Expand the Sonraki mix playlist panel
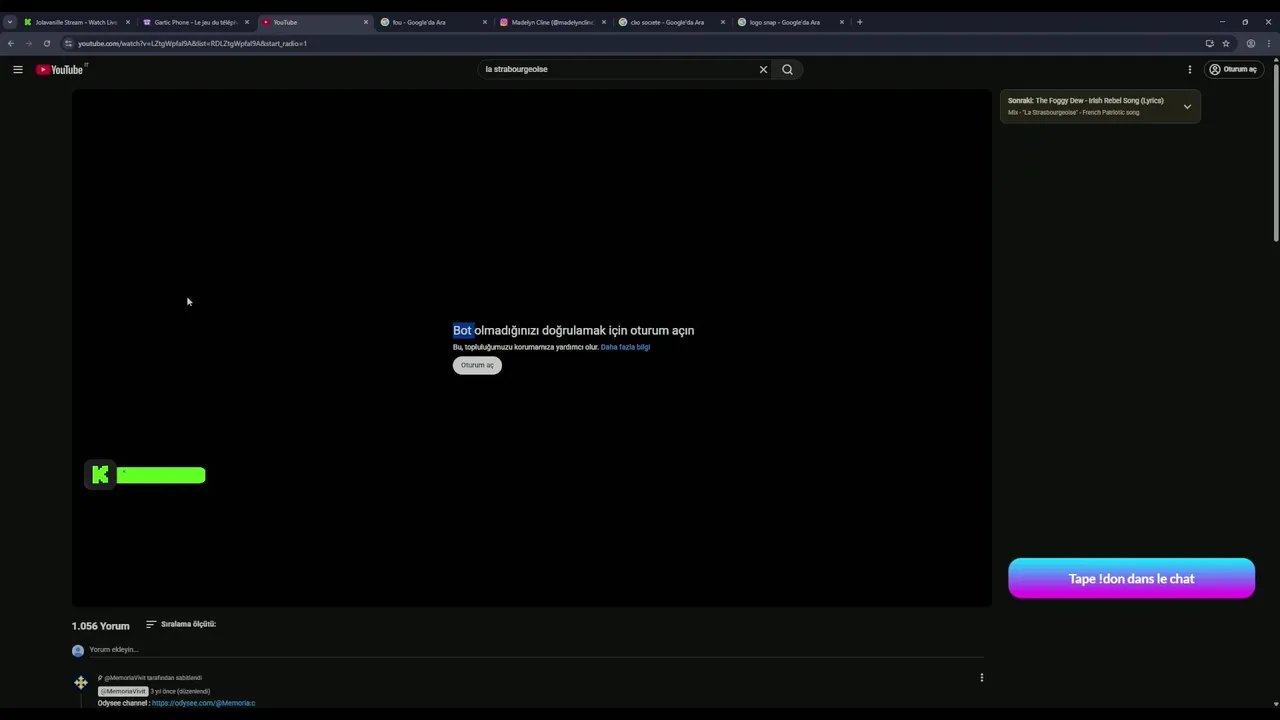This screenshot has height=720, width=1280. coord(1187,106)
